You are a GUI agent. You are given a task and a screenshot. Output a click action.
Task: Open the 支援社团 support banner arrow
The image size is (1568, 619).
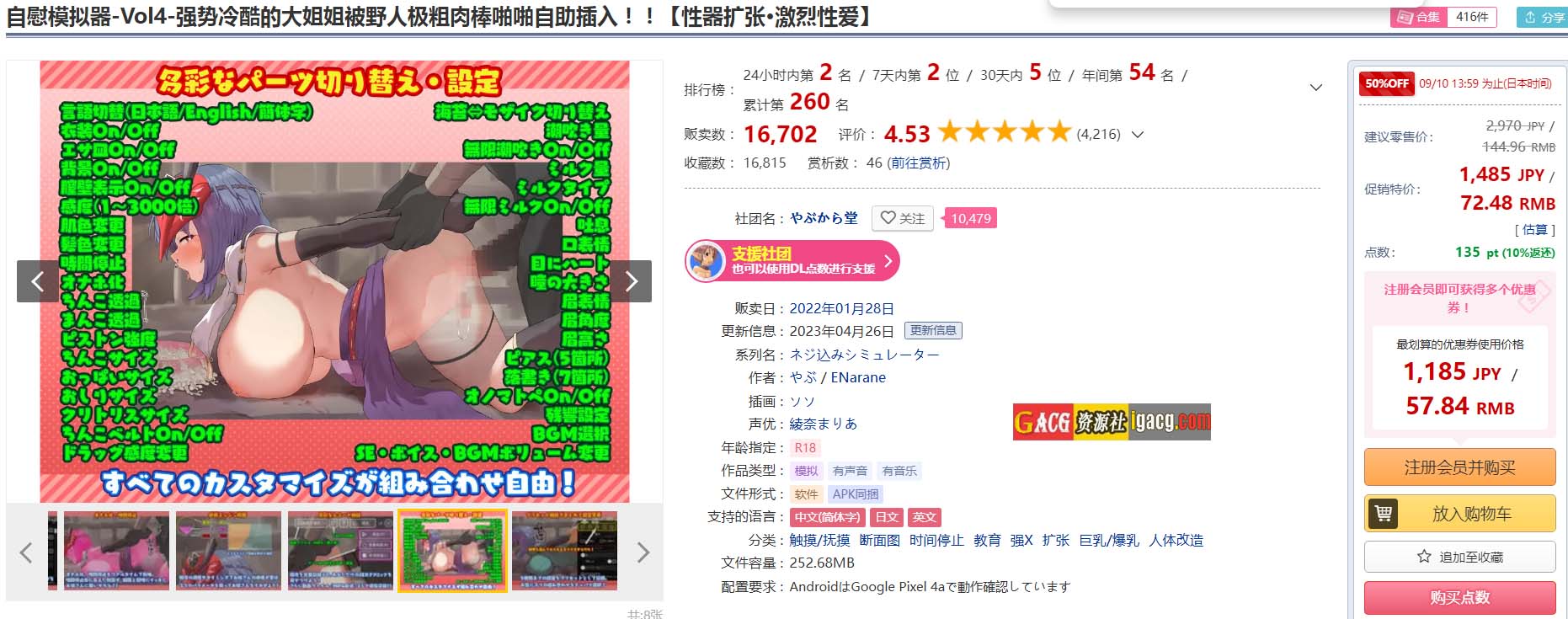(888, 260)
